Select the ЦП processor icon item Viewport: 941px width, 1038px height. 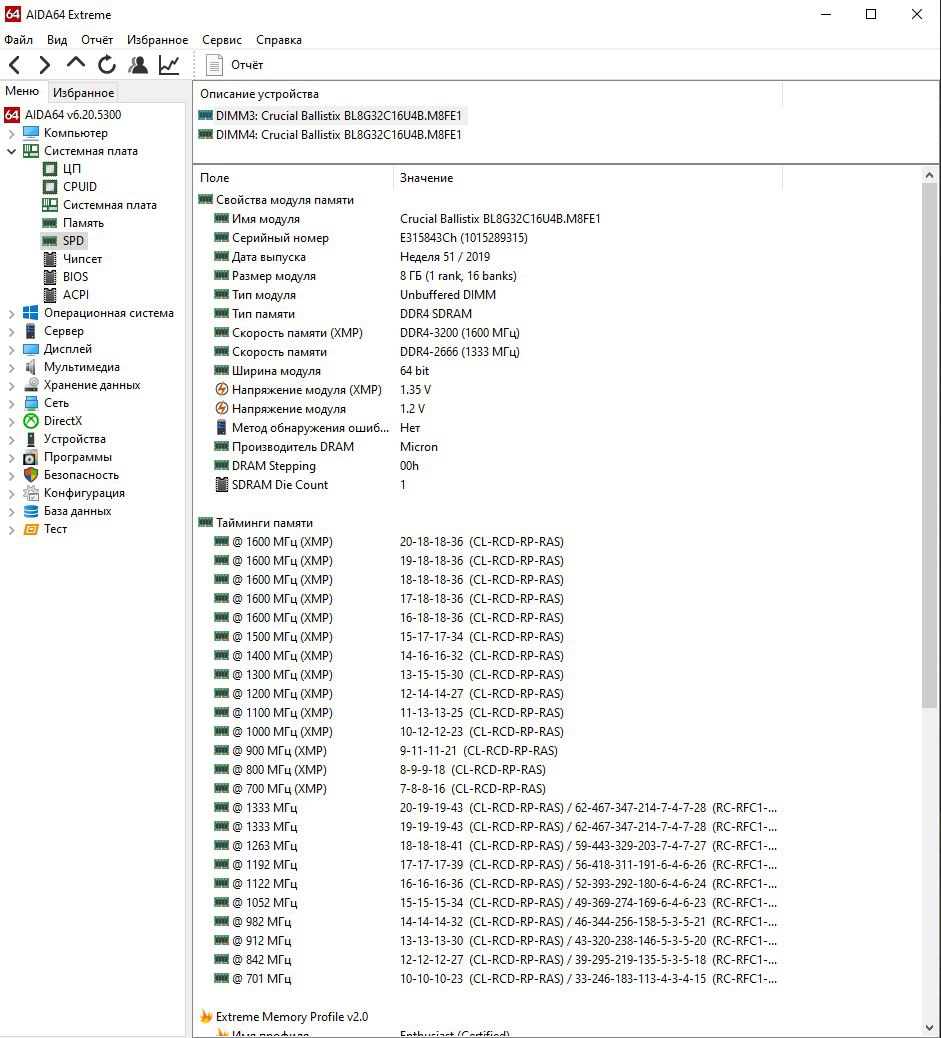tap(50, 169)
